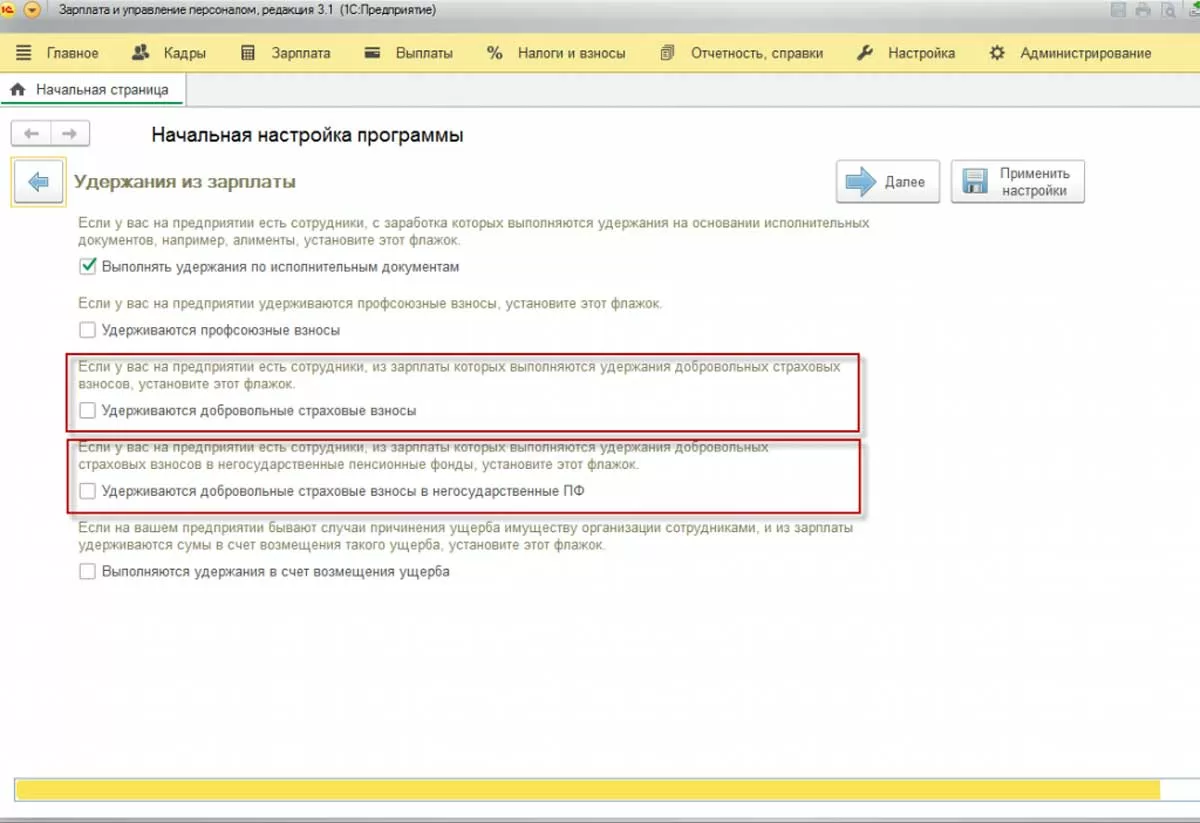1200x823 pixels.
Task: Open the orange main menu dropdown arrow
Action: pyautogui.click(x=34, y=10)
